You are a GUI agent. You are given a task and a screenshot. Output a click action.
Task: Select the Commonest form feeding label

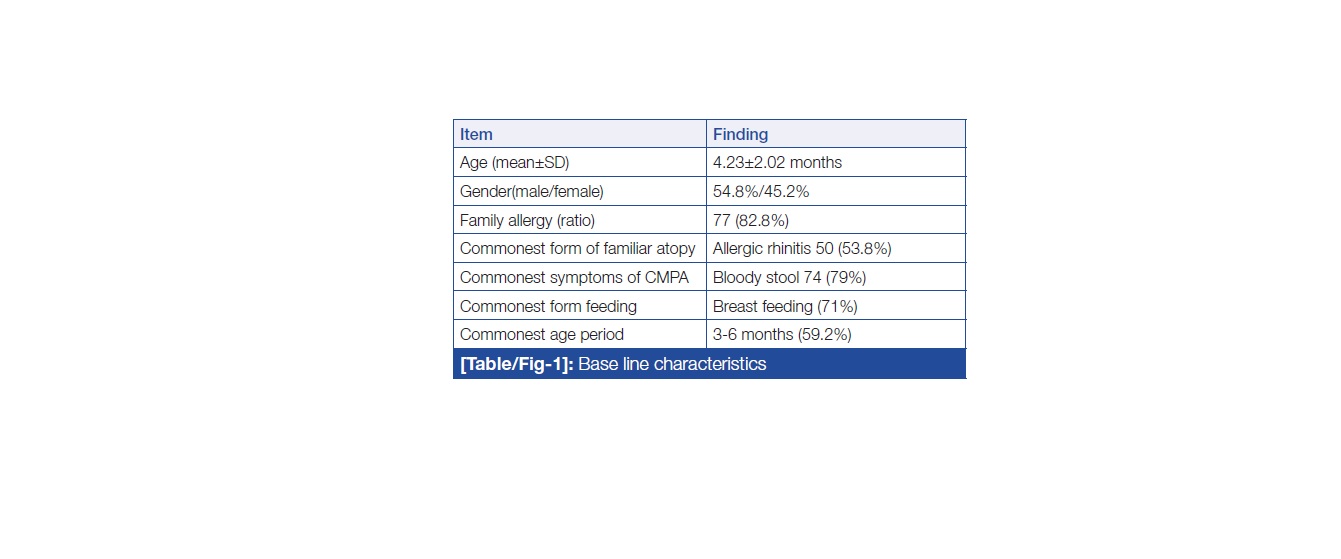(x=548, y=306)
